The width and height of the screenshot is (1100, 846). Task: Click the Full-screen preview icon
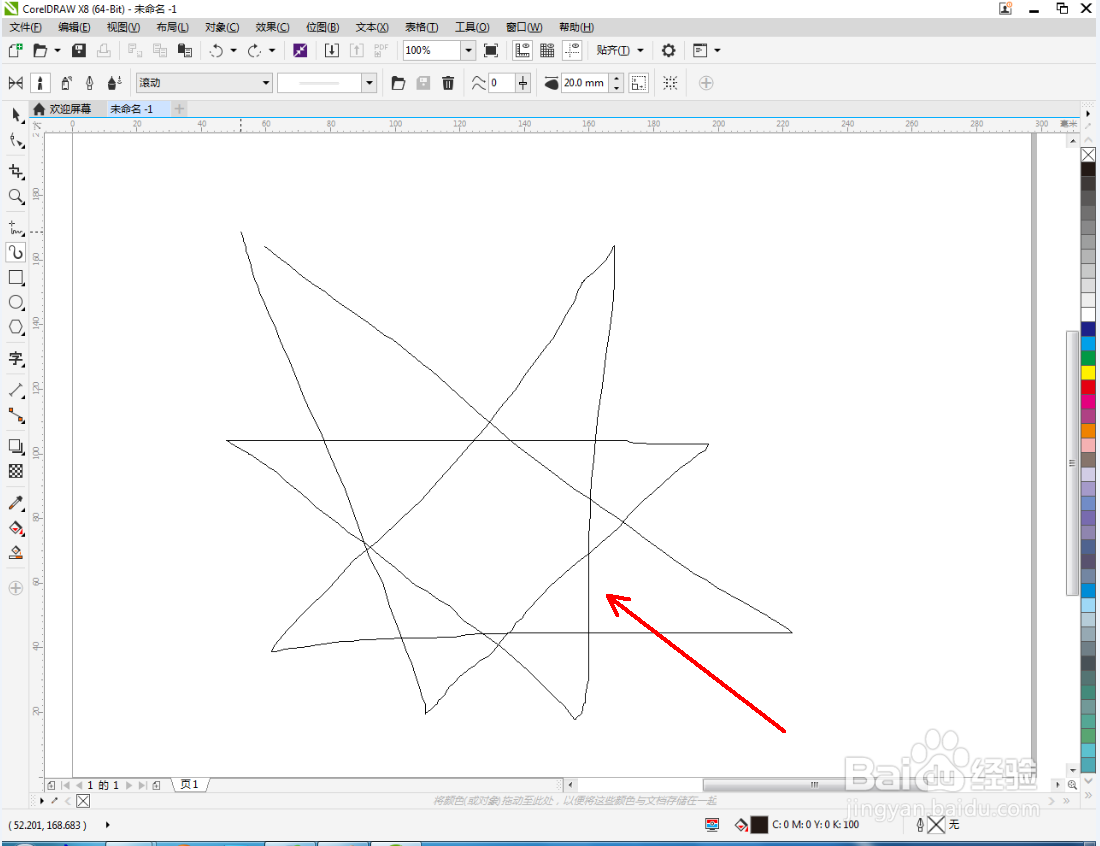[491, 51]
